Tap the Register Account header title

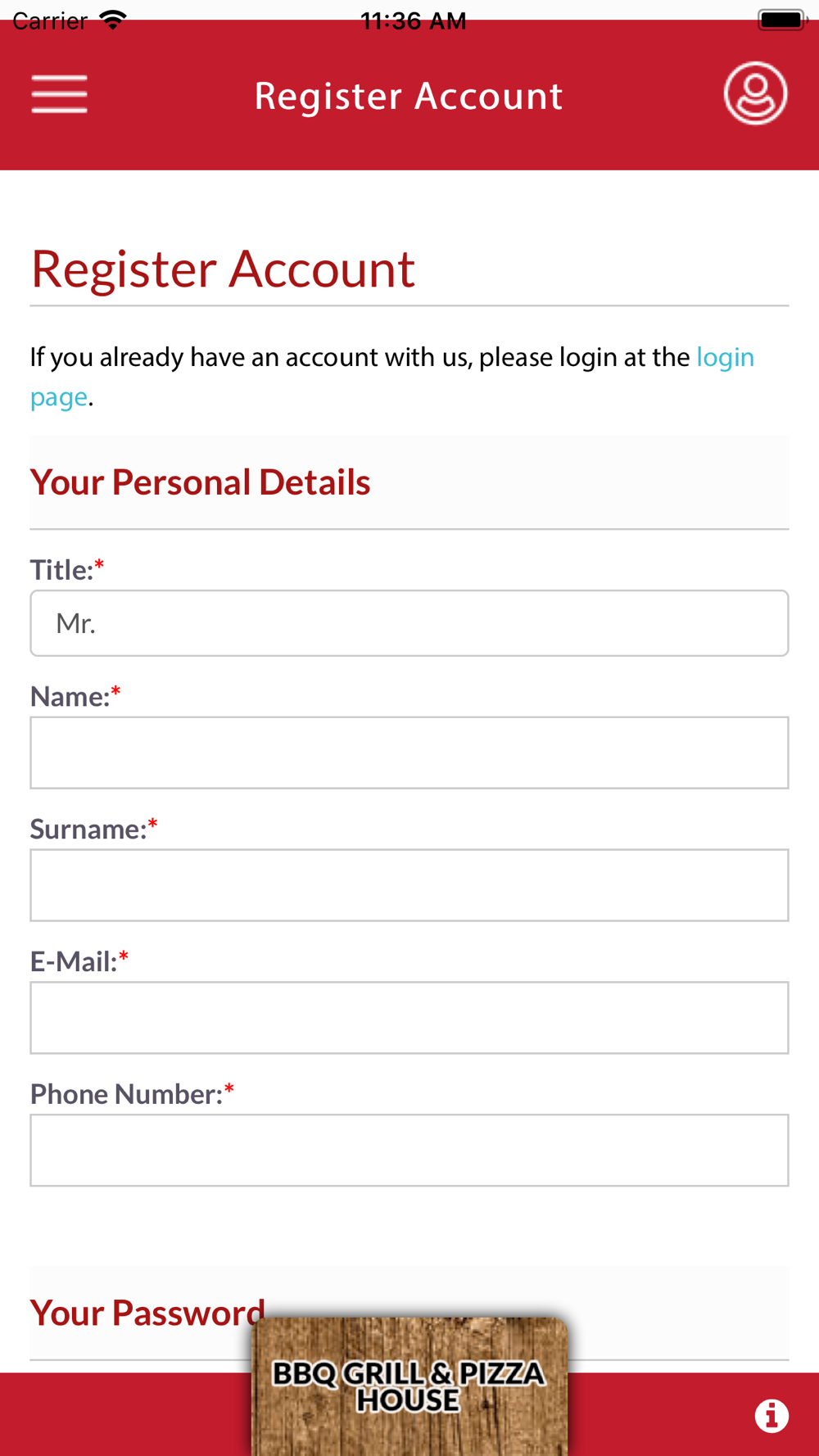pyautogui.click(x=409, y=96)
